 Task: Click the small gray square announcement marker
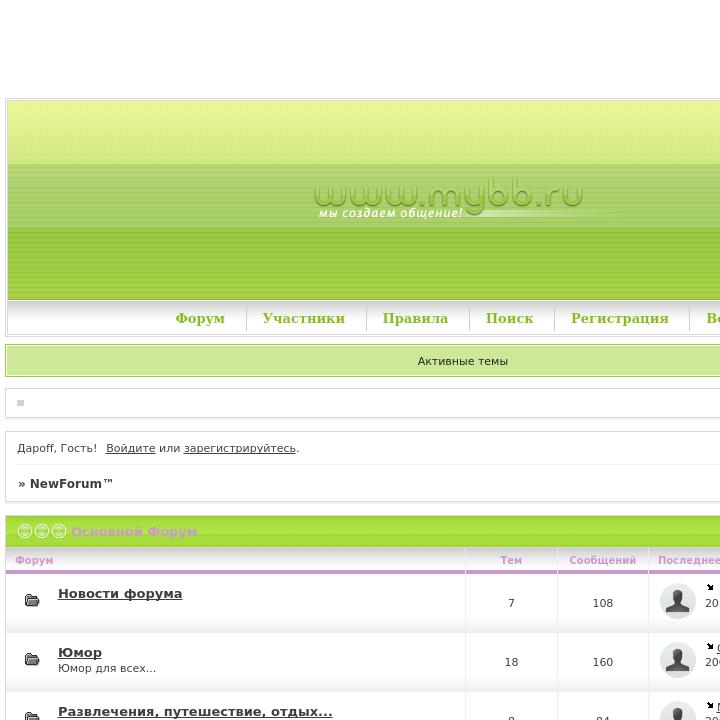click(20, 403)
